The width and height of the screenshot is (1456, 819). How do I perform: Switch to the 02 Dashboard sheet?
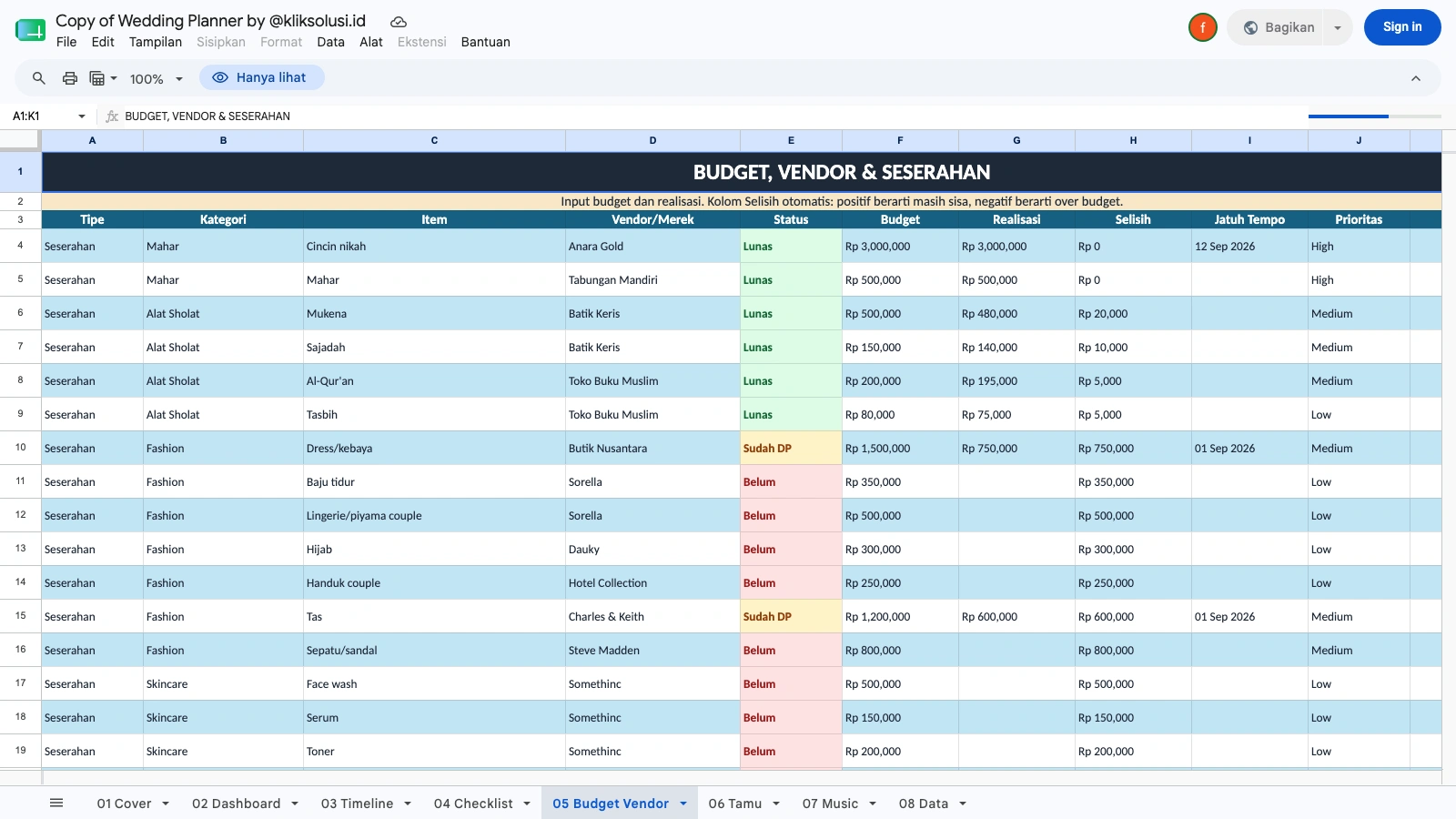tap(237, 804)
